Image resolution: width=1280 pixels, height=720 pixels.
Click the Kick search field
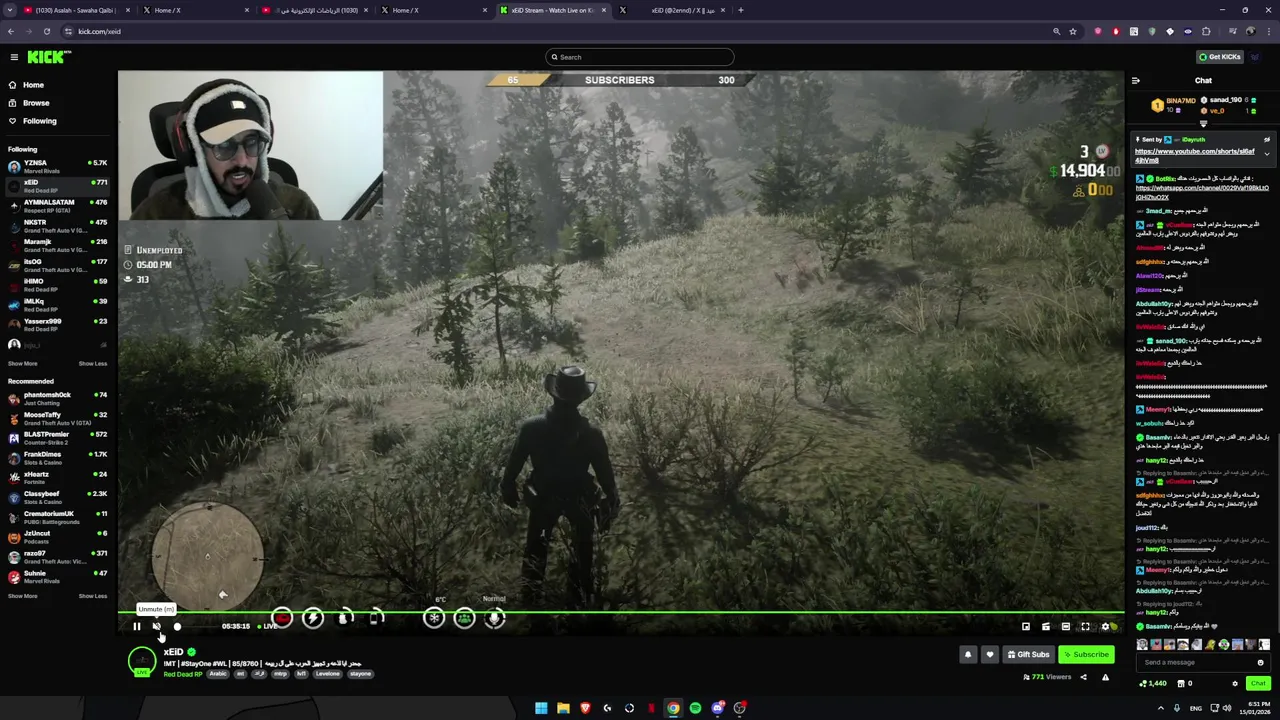point(640,57)
